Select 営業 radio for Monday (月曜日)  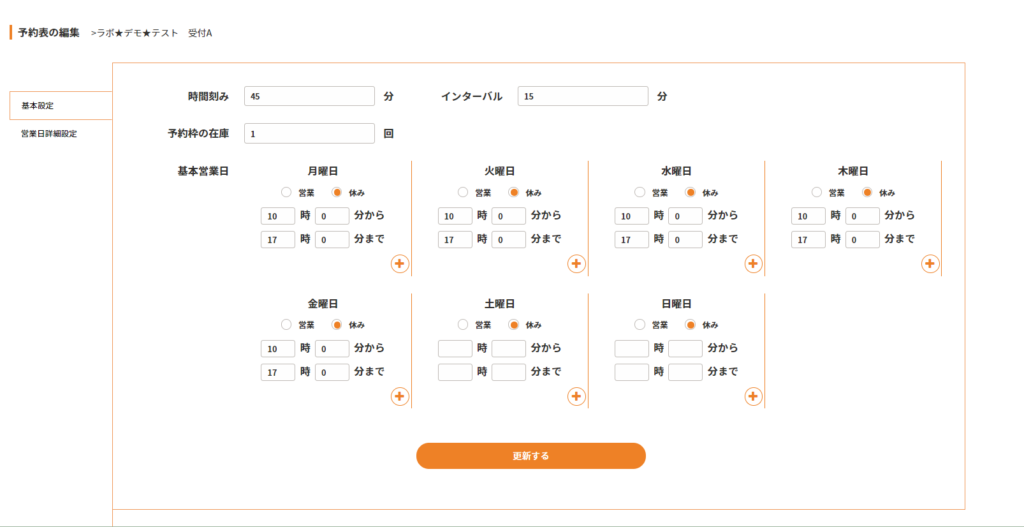click(286, 192)
